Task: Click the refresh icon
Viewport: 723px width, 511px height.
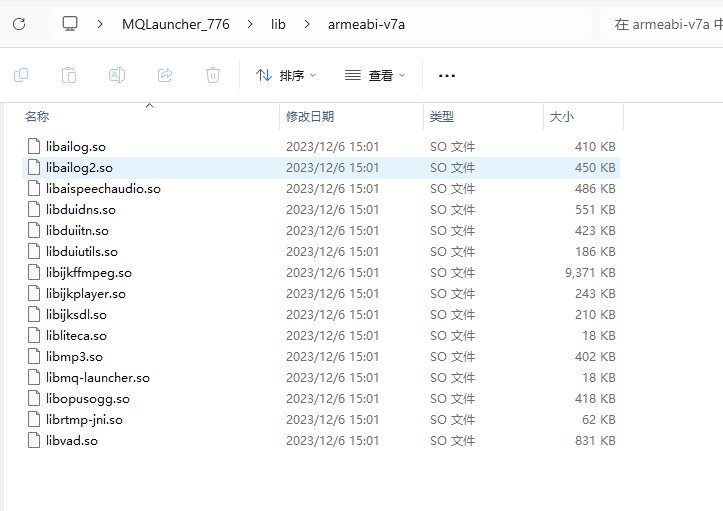Action: coord(19,24)
